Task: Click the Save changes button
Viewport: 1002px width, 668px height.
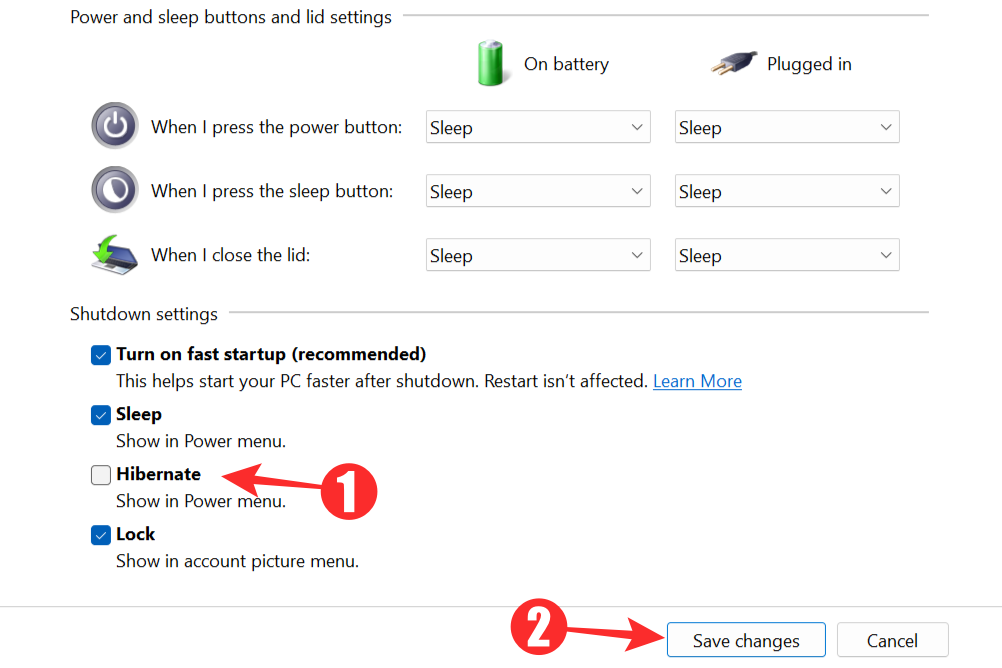Action: click(x=745, y=639)
